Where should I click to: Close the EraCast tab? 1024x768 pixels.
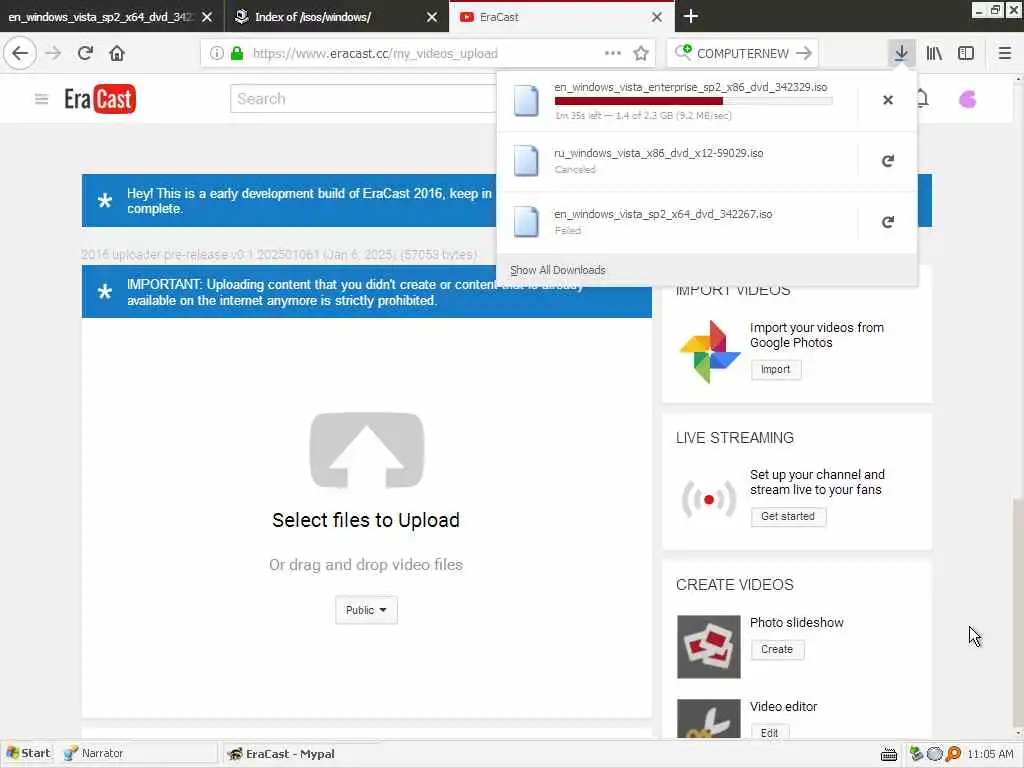pyautogui.click(x=656, y=17)
